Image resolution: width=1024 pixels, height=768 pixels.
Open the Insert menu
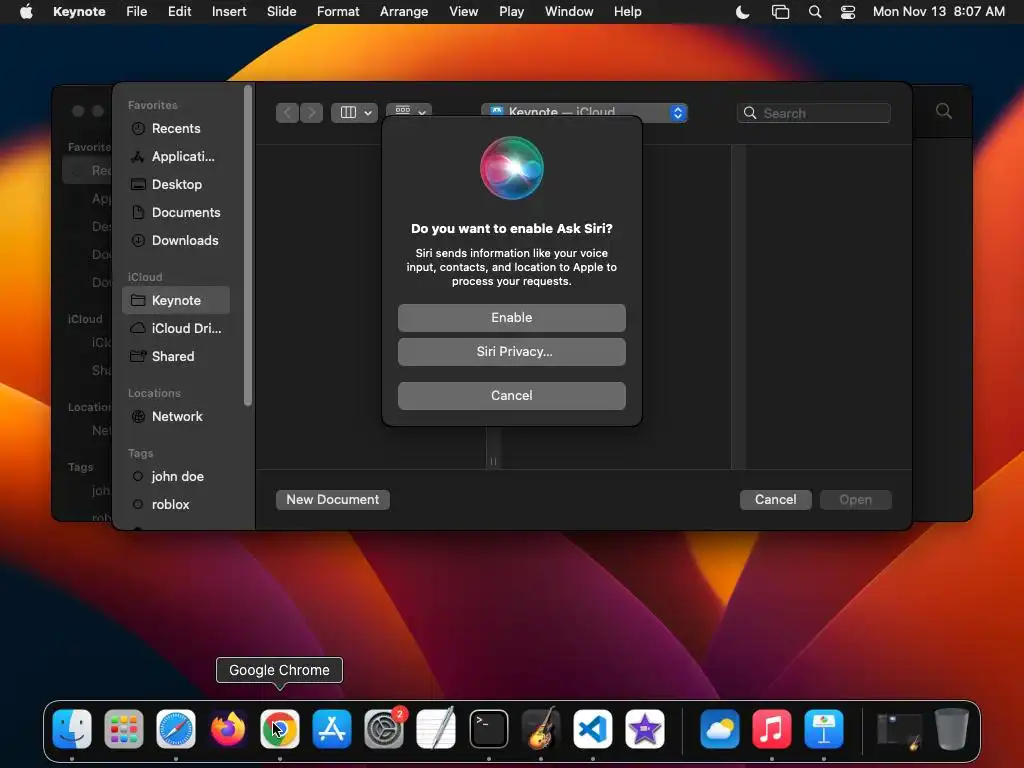tap(229, 11)
